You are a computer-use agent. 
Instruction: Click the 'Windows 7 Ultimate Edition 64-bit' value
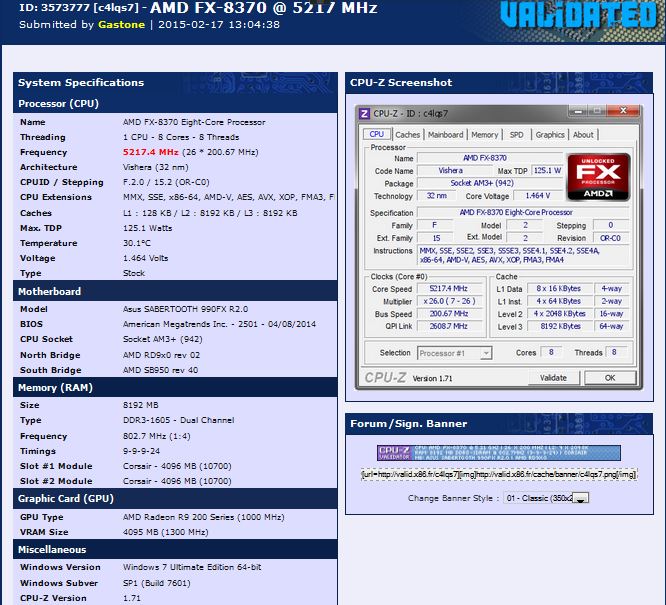coord(192,567)
